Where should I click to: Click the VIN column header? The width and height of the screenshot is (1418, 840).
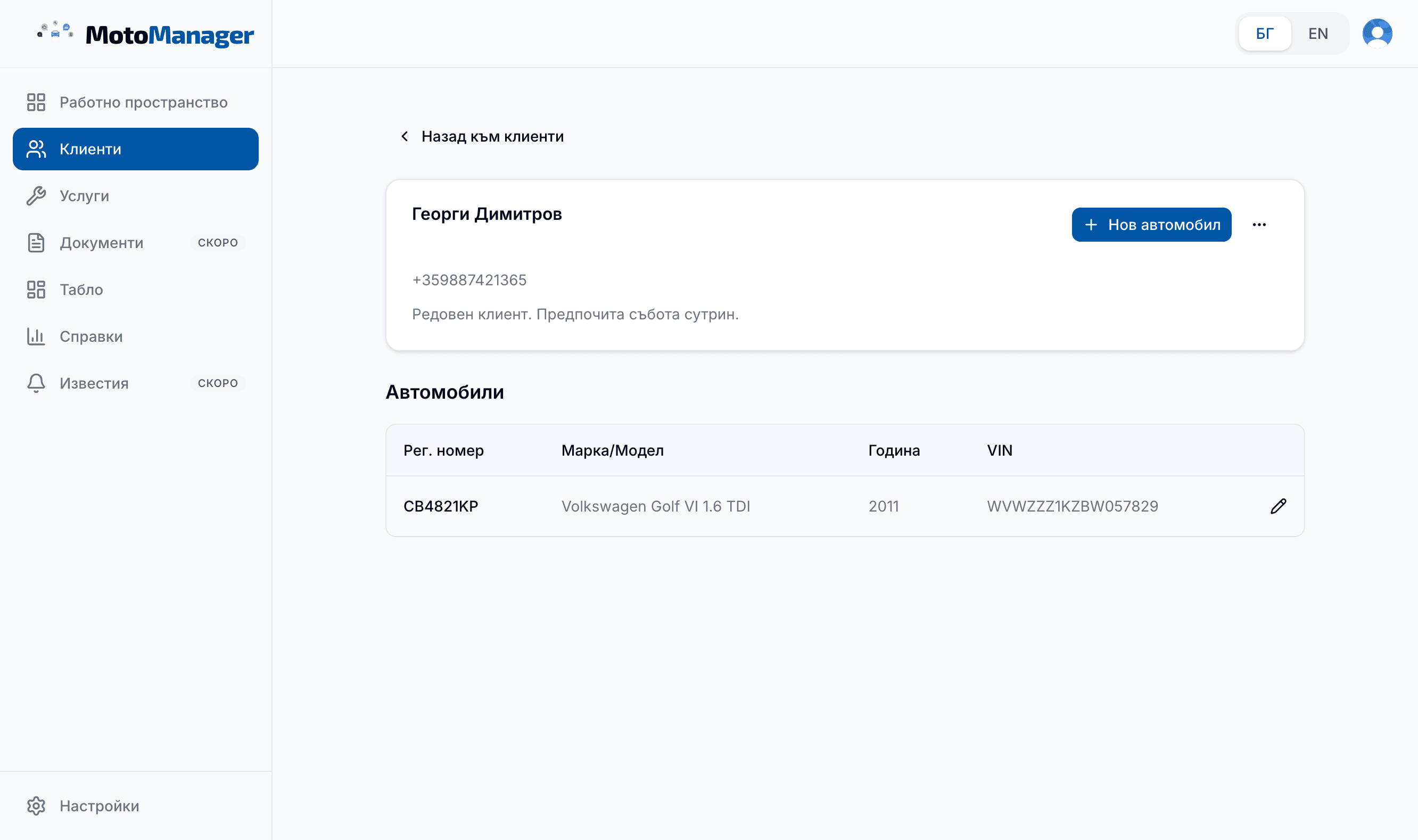1000,450
